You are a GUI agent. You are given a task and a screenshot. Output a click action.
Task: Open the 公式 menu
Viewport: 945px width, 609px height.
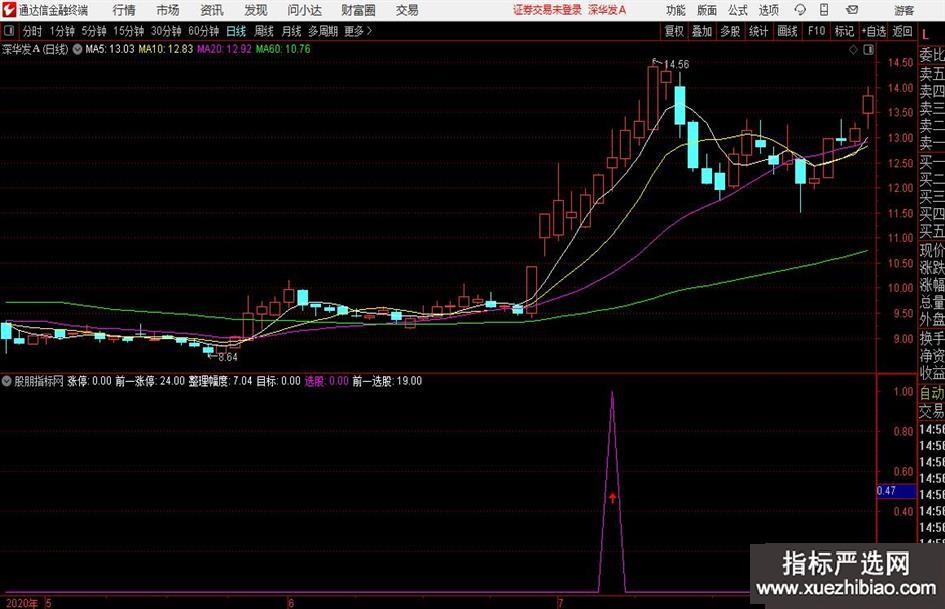[x=738, y=10]
